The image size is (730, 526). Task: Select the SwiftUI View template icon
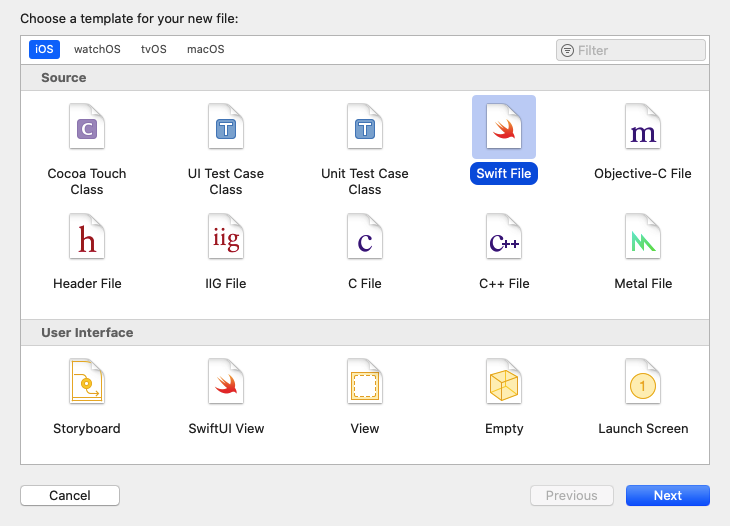point(225,382)
